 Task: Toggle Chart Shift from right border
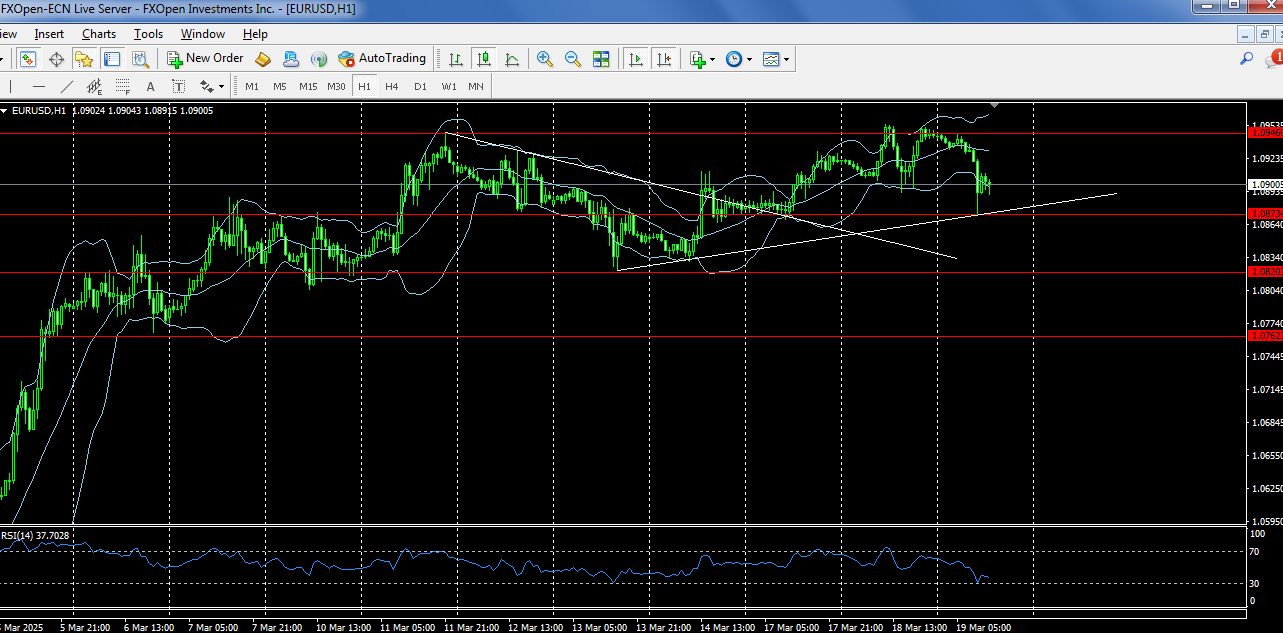[664, 59]
